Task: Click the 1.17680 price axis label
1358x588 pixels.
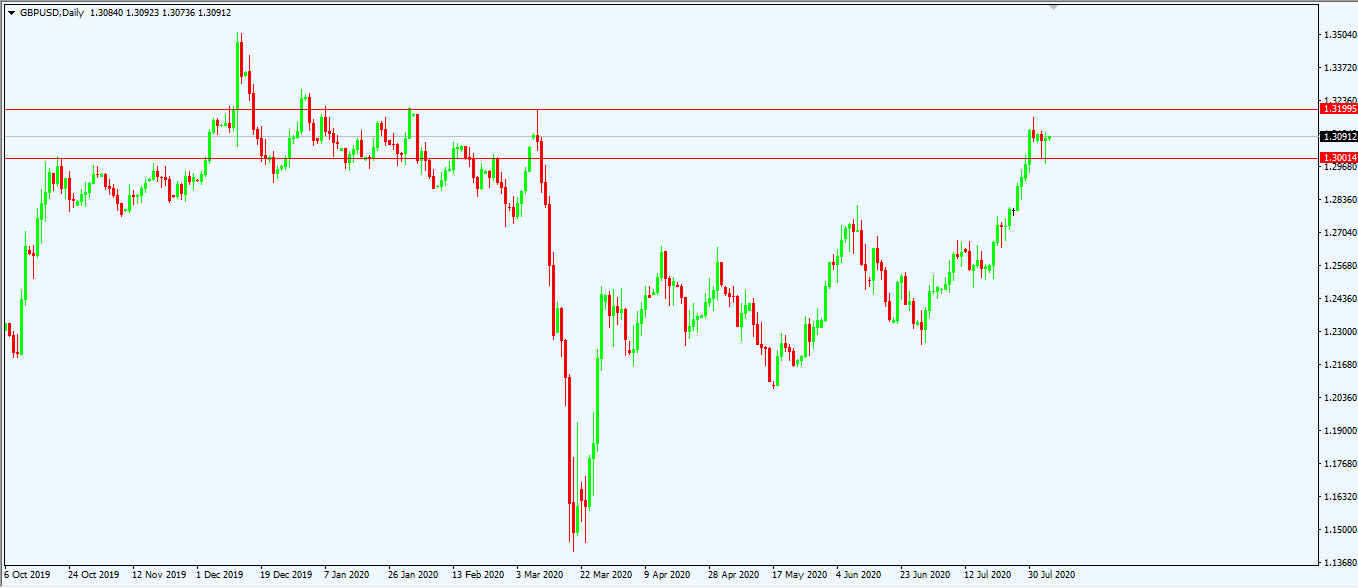Action: [1340, 464]
